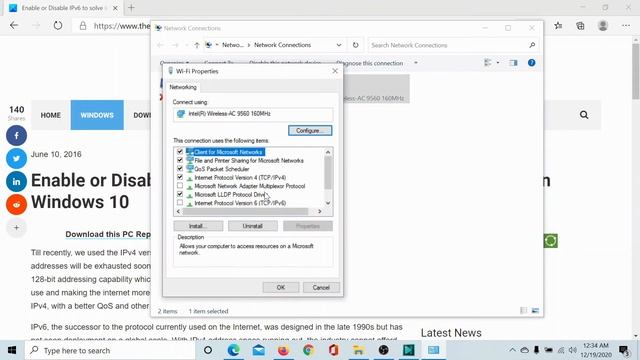Launch Google Chrome from taskbar

(x=309, y=350)
